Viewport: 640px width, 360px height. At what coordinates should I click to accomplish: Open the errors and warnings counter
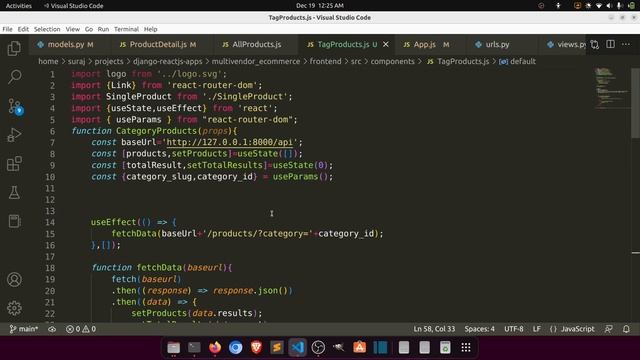[81, 329]
